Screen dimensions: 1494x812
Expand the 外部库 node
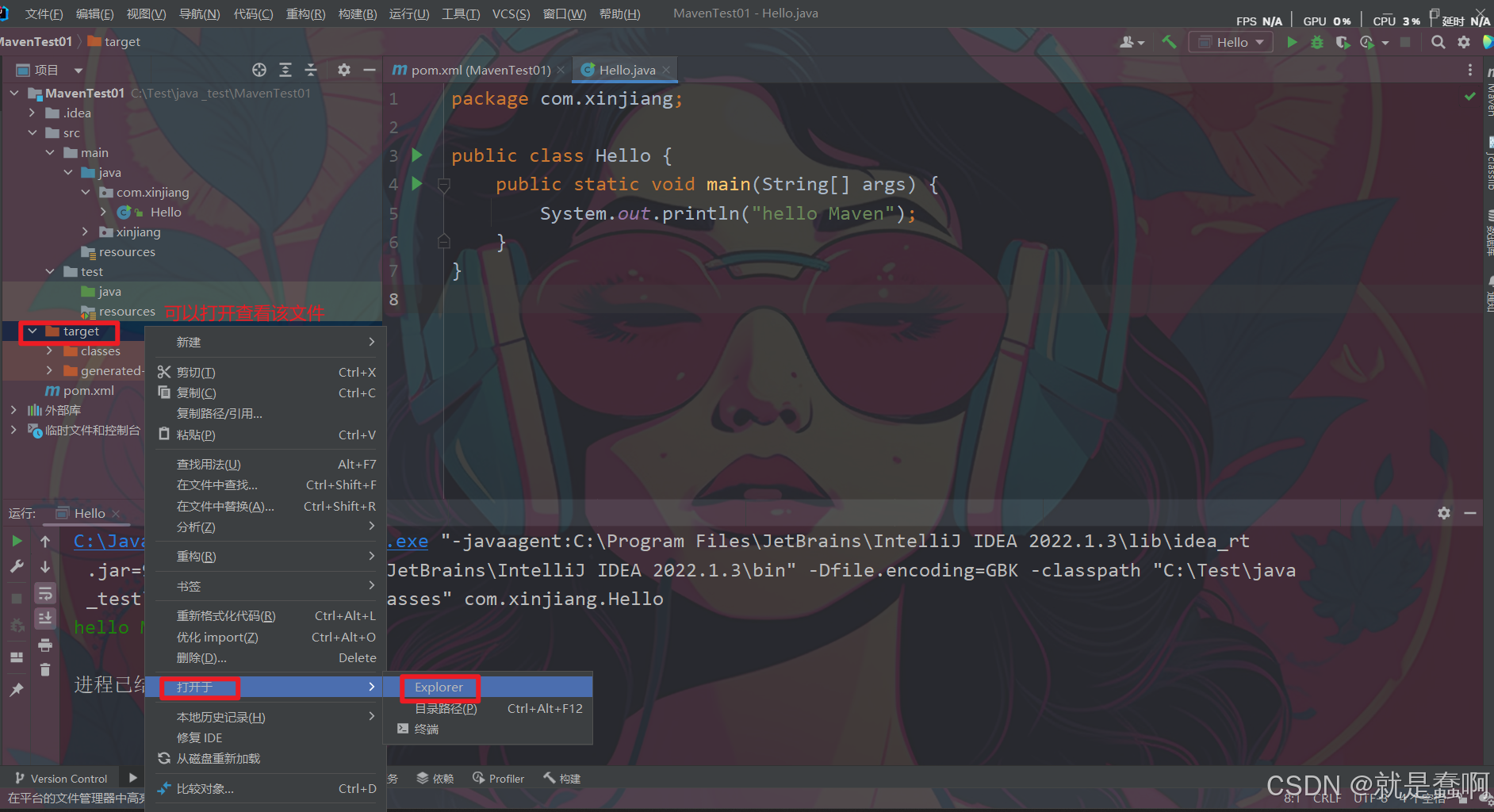(x=13, y=410)
